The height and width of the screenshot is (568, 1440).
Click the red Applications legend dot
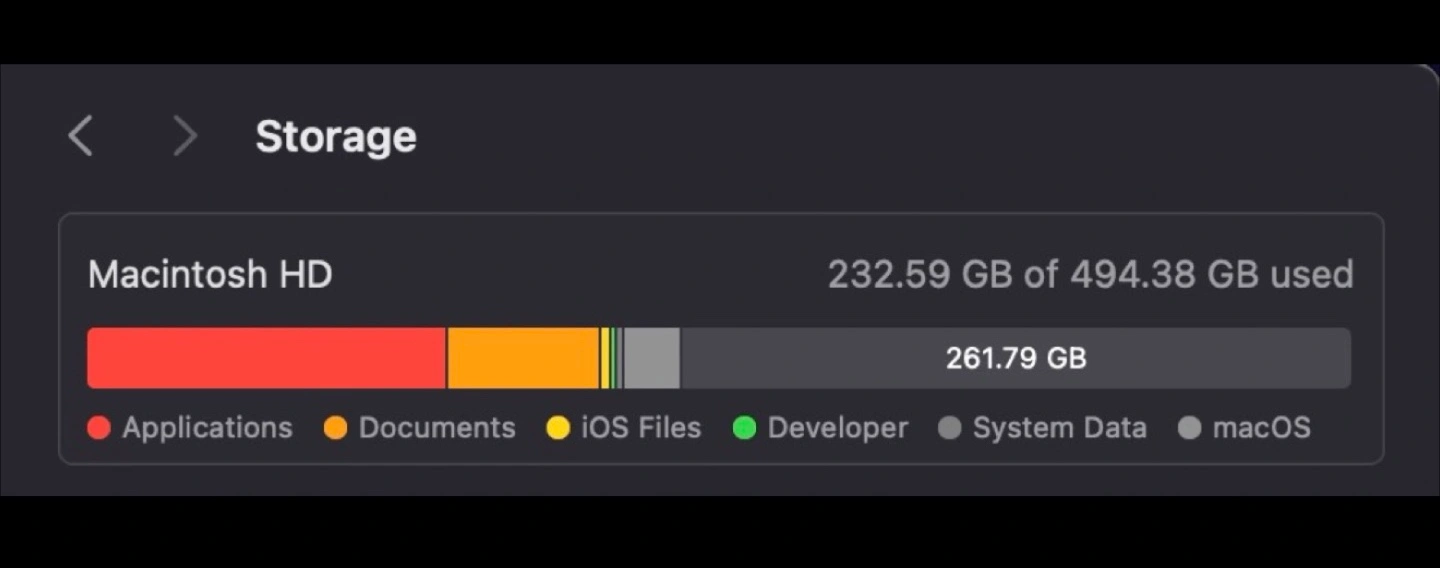tap(99, 429)
